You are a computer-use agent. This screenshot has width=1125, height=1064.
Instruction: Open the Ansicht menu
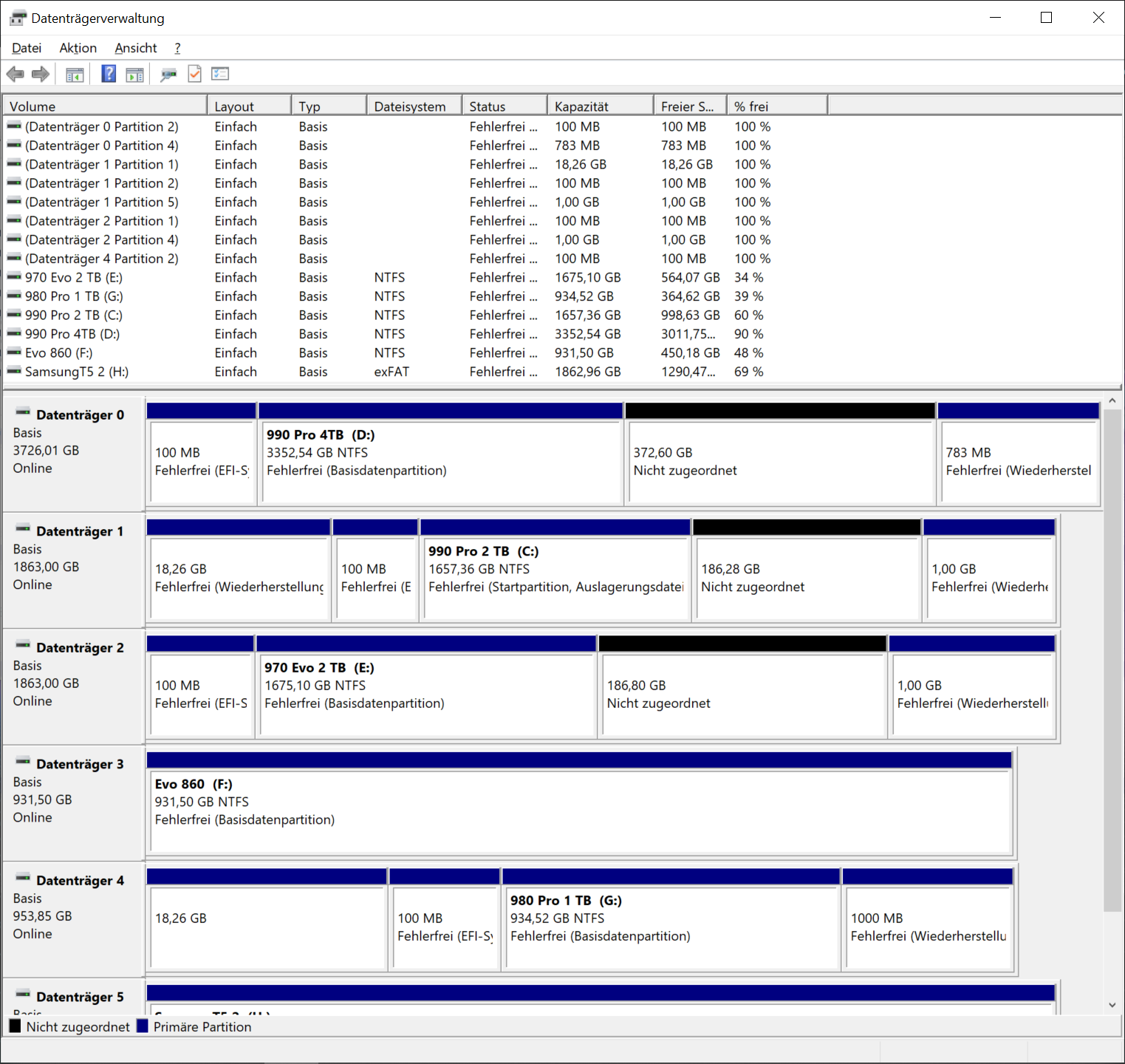[x=135, y=48]
